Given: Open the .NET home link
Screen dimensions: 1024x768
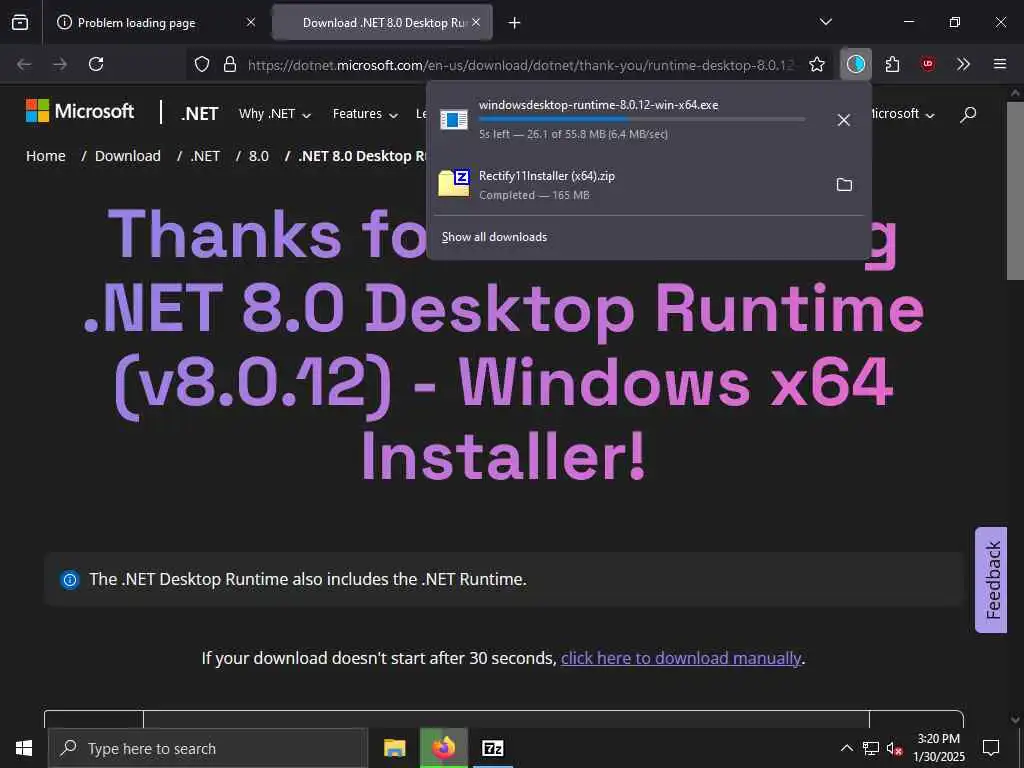Looking at the screenshot, I should coord(200,114).
